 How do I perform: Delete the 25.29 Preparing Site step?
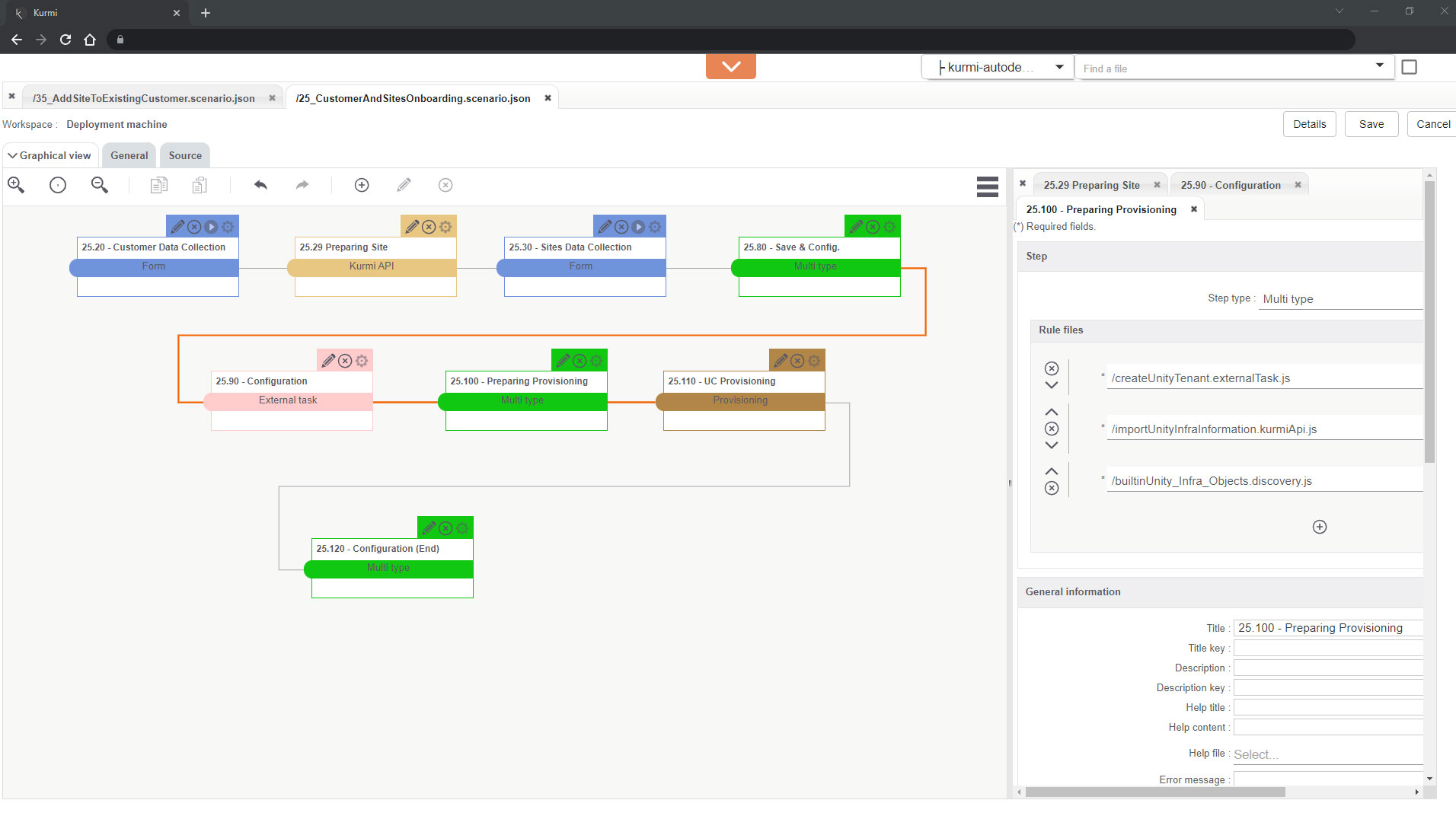tap(429, 227)
